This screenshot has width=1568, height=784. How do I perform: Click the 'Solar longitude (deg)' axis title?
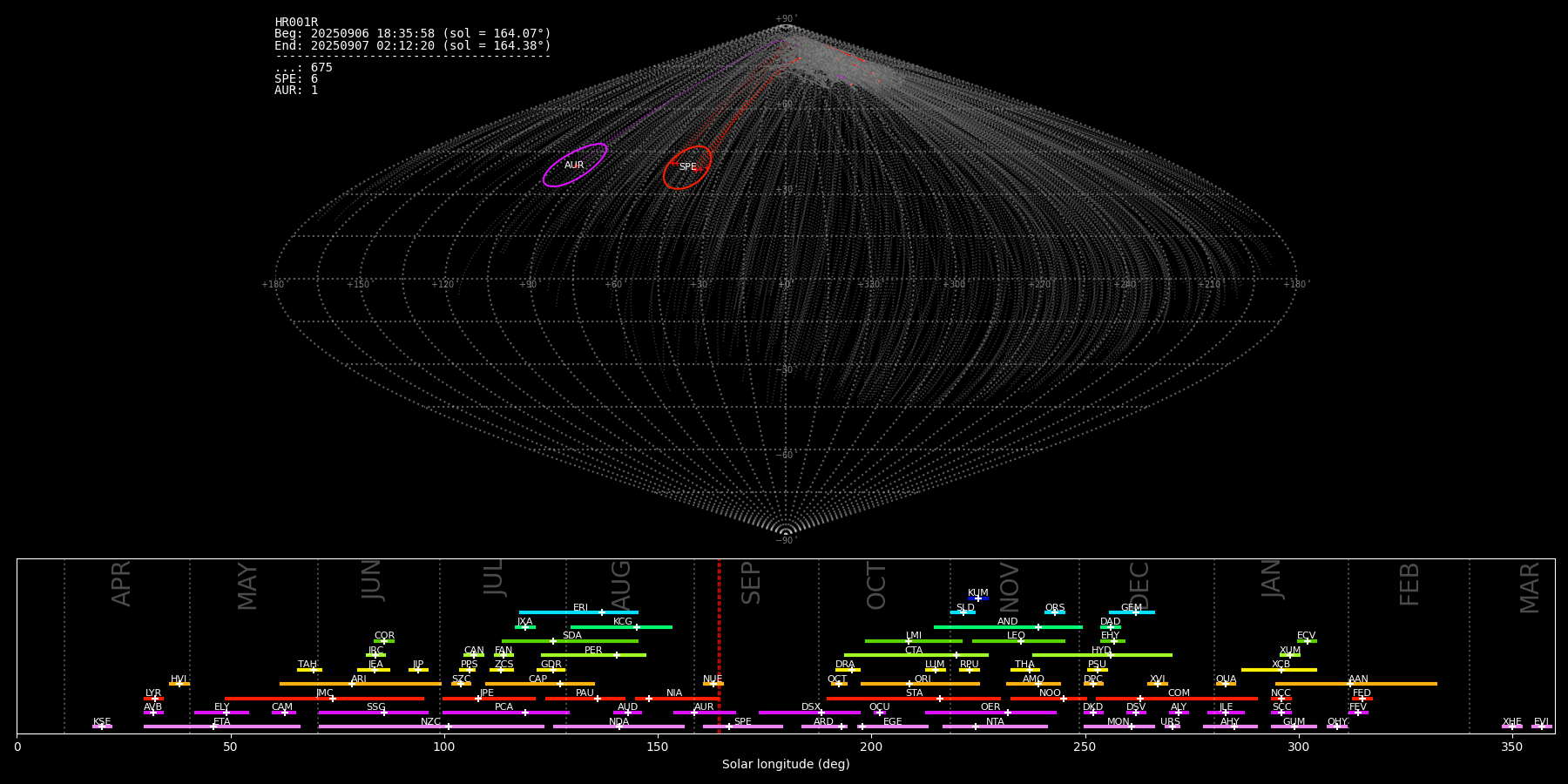coord(786,764)
